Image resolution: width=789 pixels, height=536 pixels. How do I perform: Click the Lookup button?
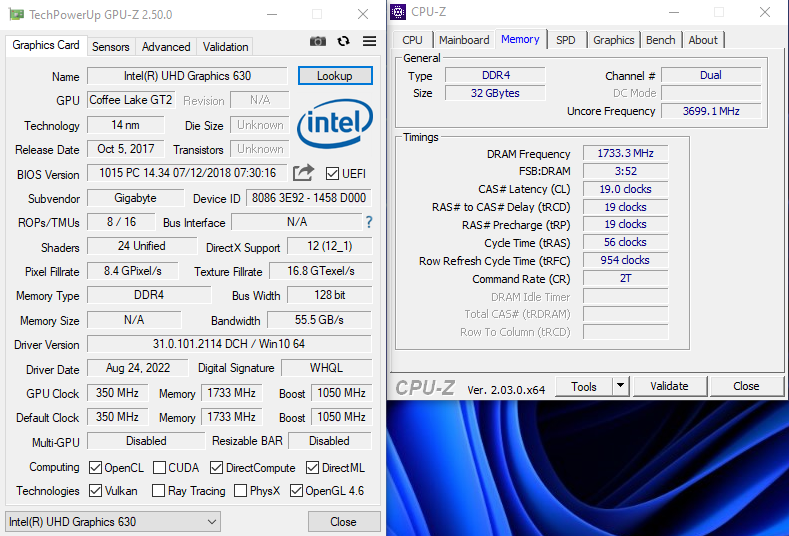click(335, 75)
